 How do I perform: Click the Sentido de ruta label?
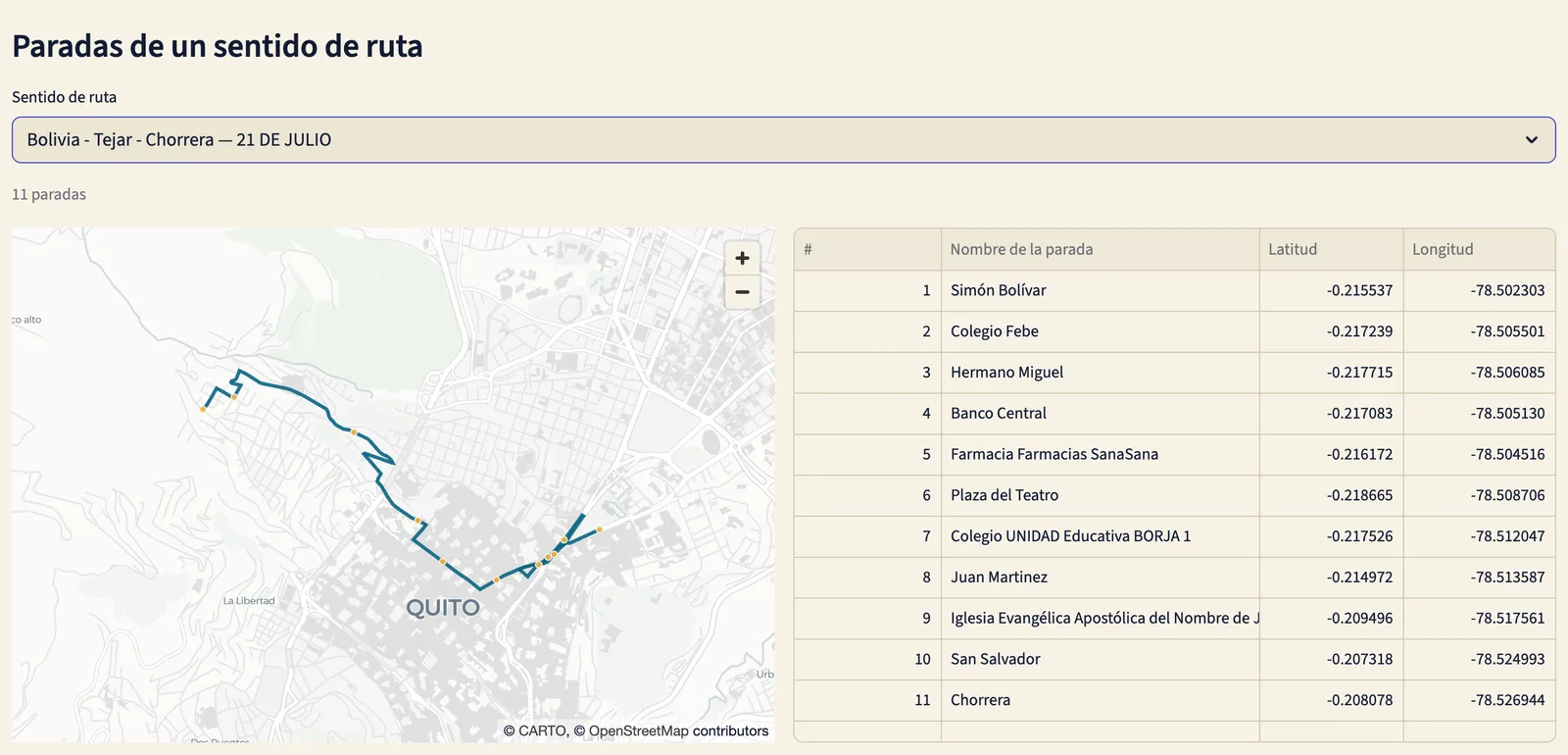pyautogui.click(x=64, y=97)
